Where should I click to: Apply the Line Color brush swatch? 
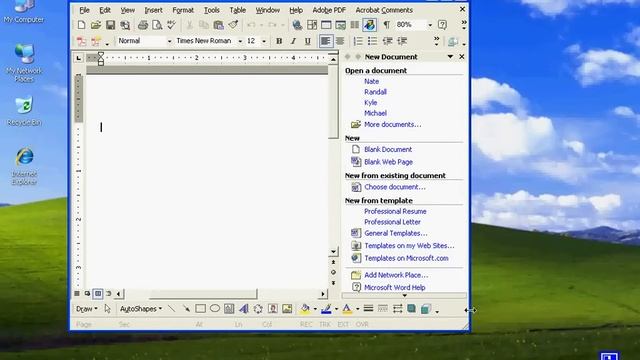[326, 309]
